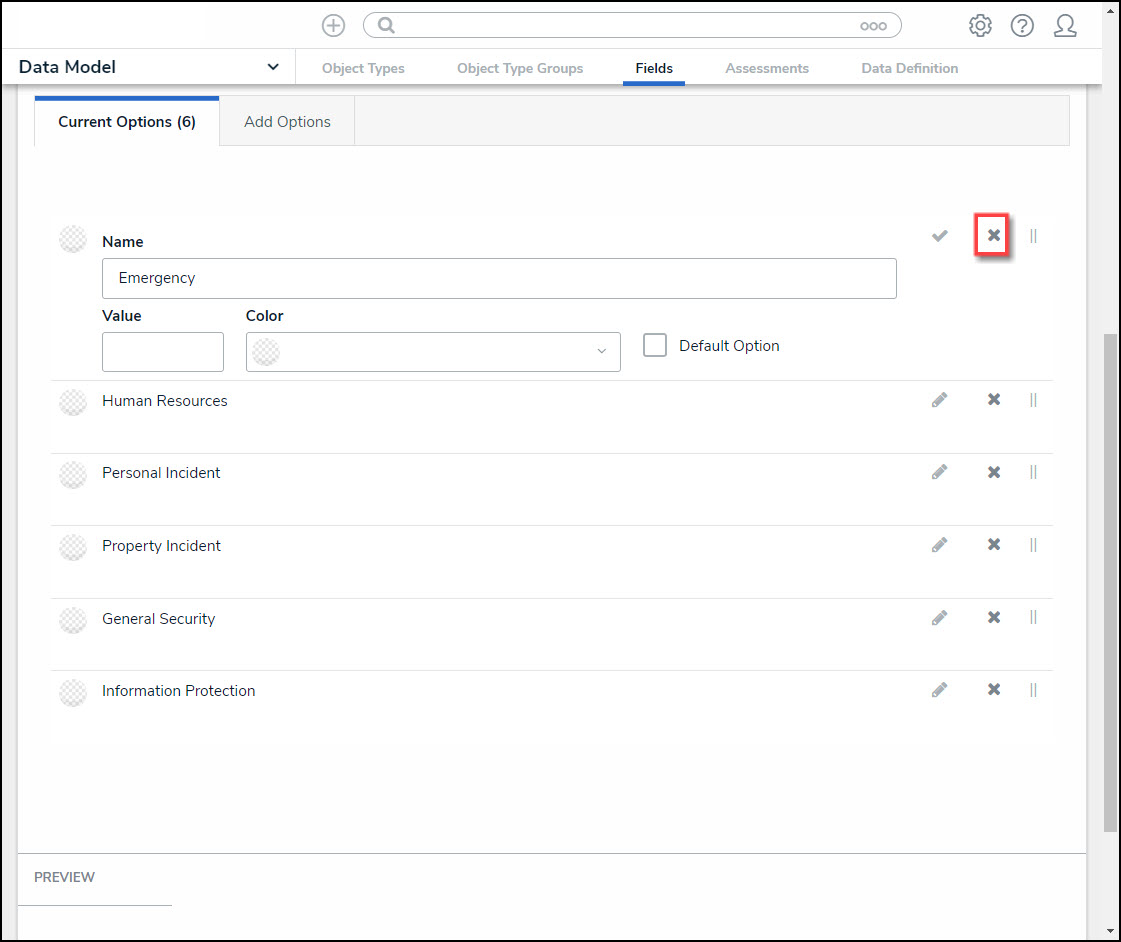Open the settings gear icon
The height and width of the screenshot is (942, 1121).
pos(980,26)
